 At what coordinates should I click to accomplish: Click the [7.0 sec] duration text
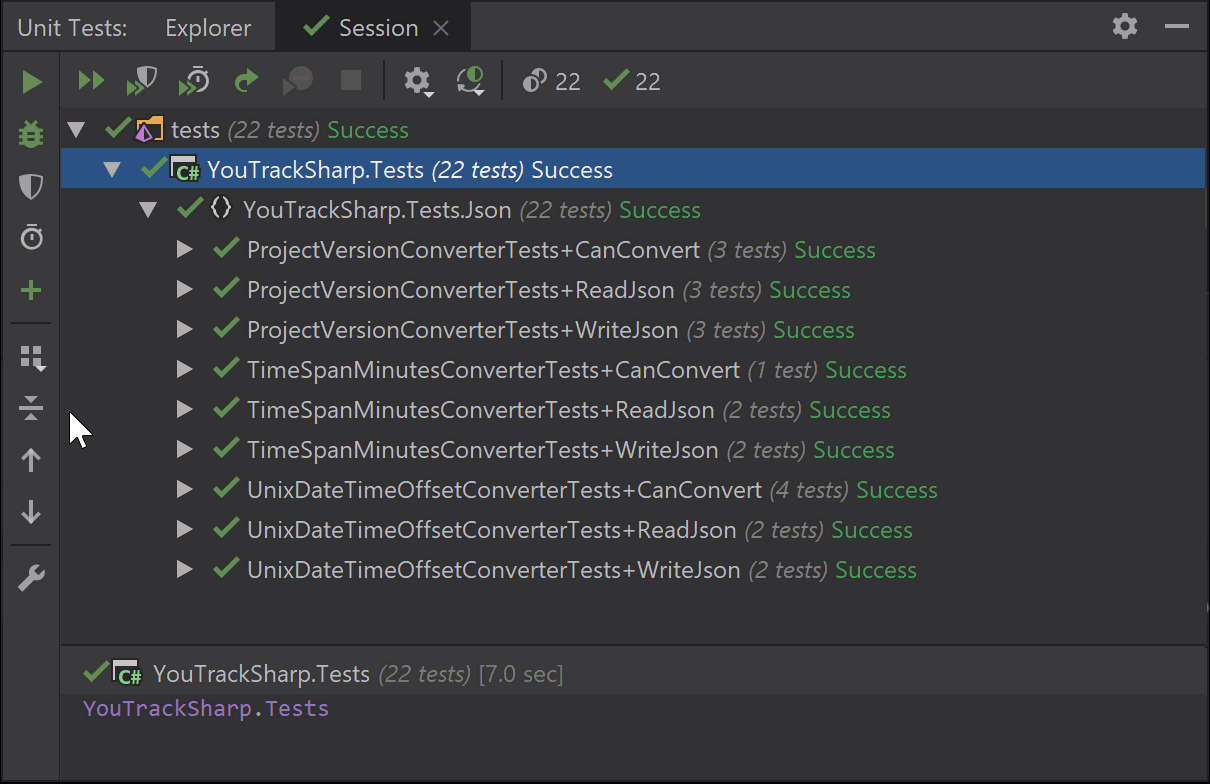[x=521, y=674]
